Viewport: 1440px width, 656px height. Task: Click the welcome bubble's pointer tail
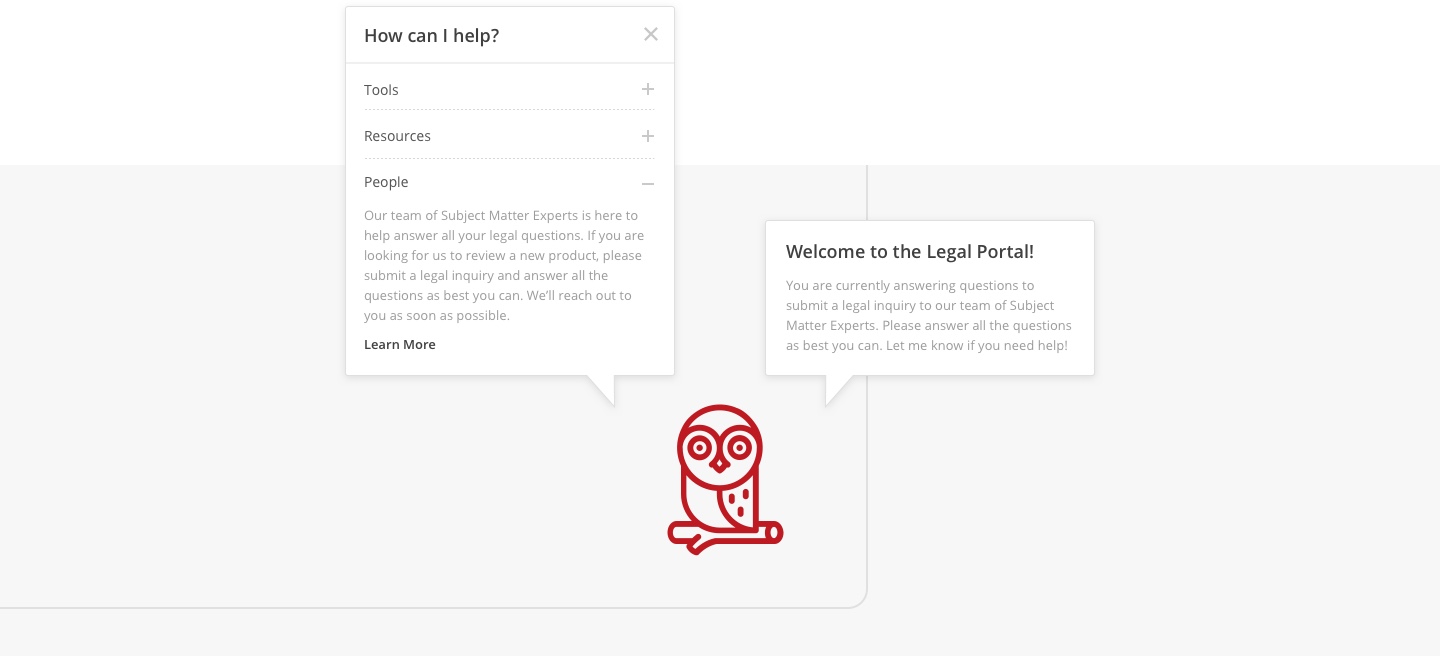[838, 390]
